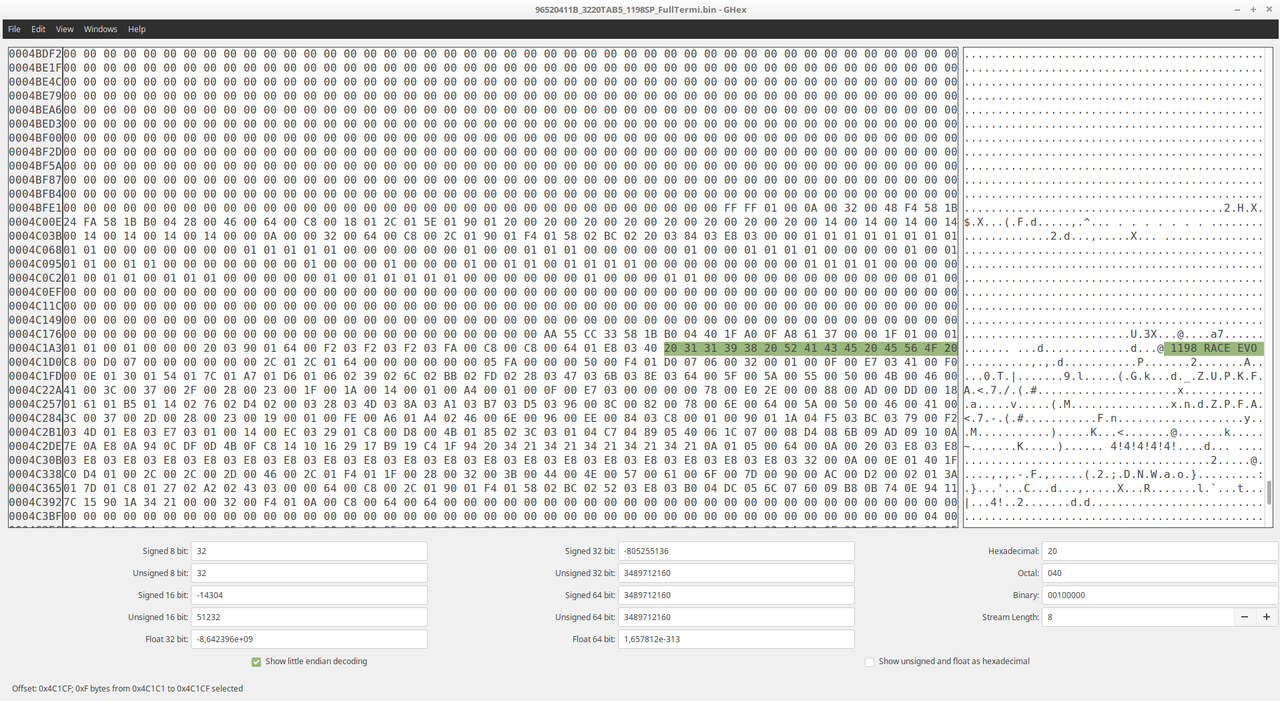1280x701 pixels.
Task: Click offset label 0004C3BF
Action: [x=35, y=516]
